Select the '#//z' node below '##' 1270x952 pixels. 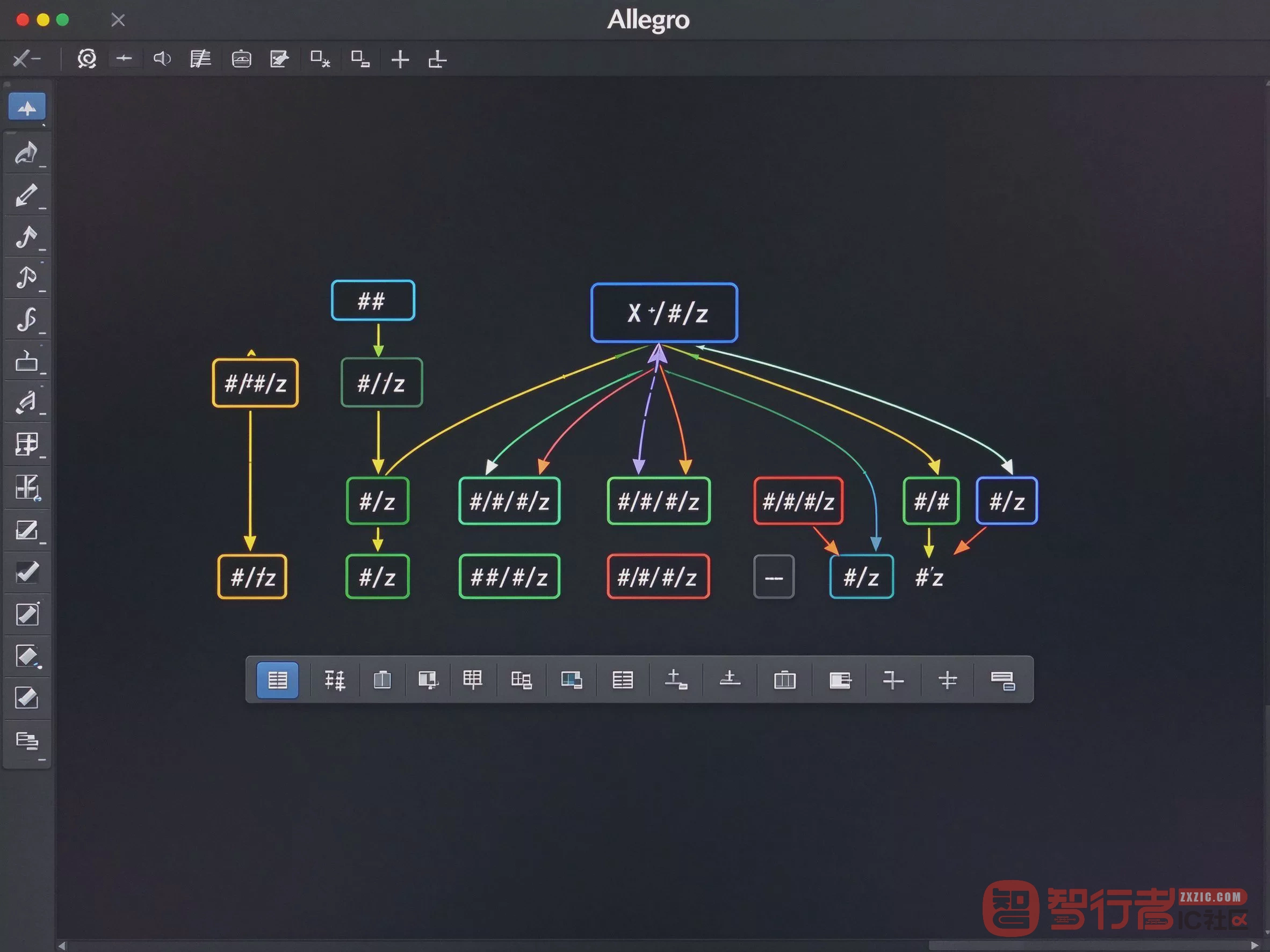click(x=381, y=382)
